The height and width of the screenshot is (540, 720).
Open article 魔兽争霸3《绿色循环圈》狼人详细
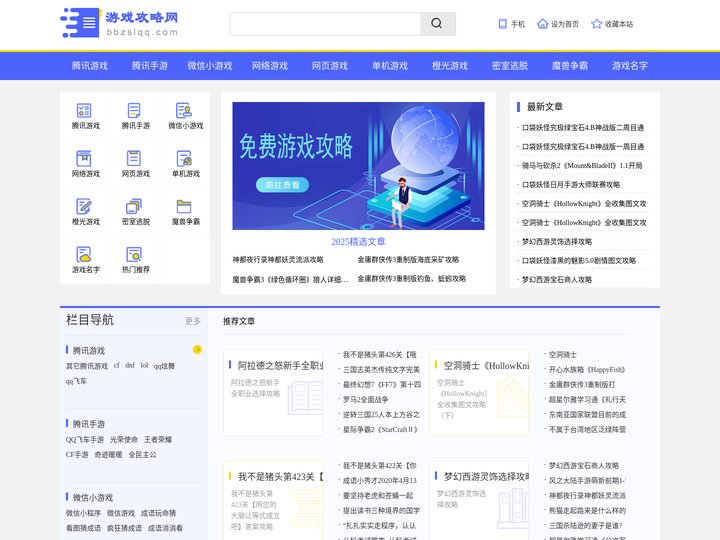(290, 279)
